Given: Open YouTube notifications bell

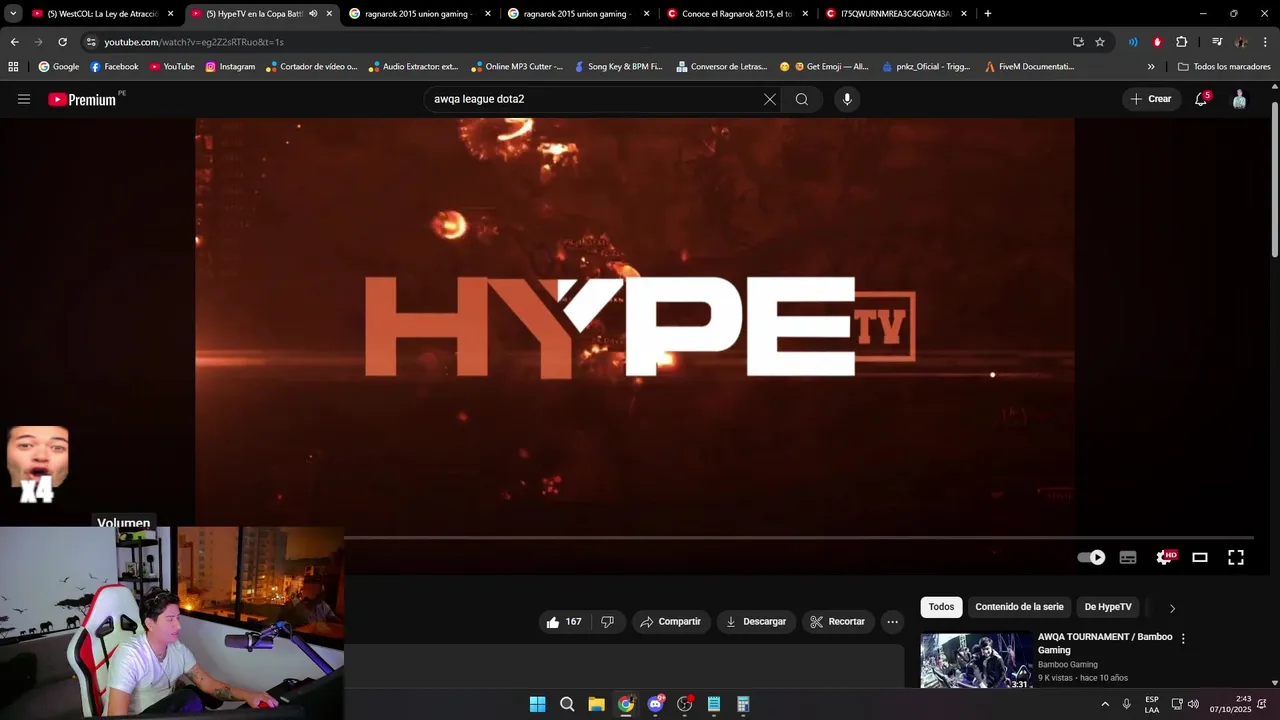Looking at the screenshot, I should click(x=1201, y=99).
